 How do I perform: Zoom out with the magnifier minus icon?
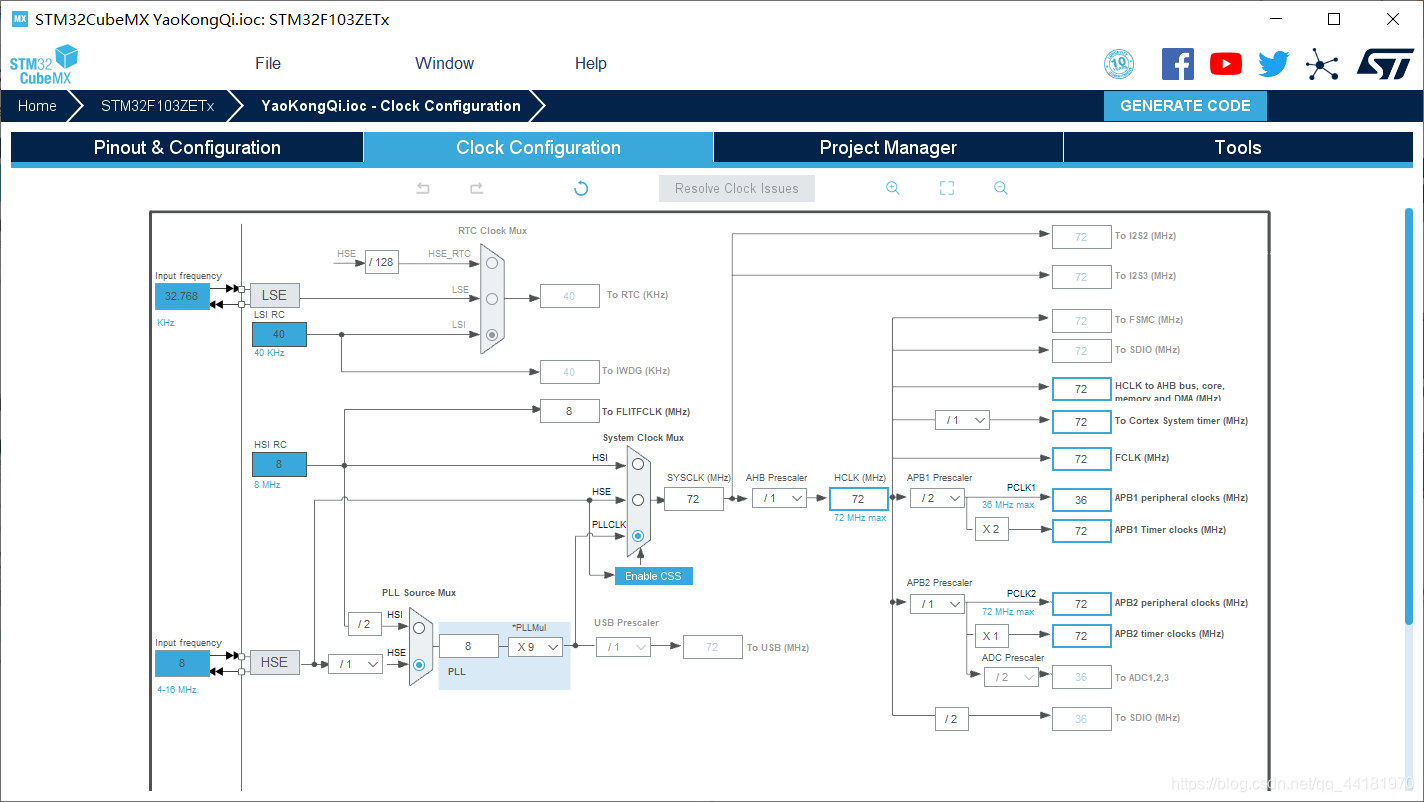tap(1001, 188)
